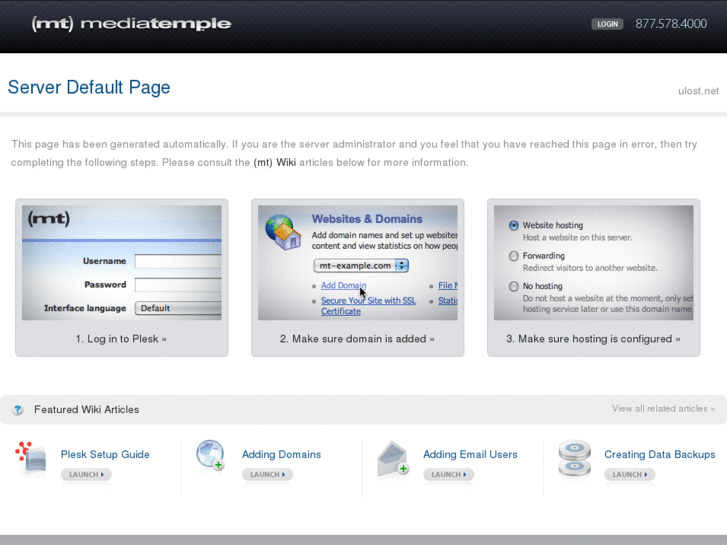Open the Websites & Domains screenshot thumbnail
Screen dimensions: 727x545
point(357,263)
